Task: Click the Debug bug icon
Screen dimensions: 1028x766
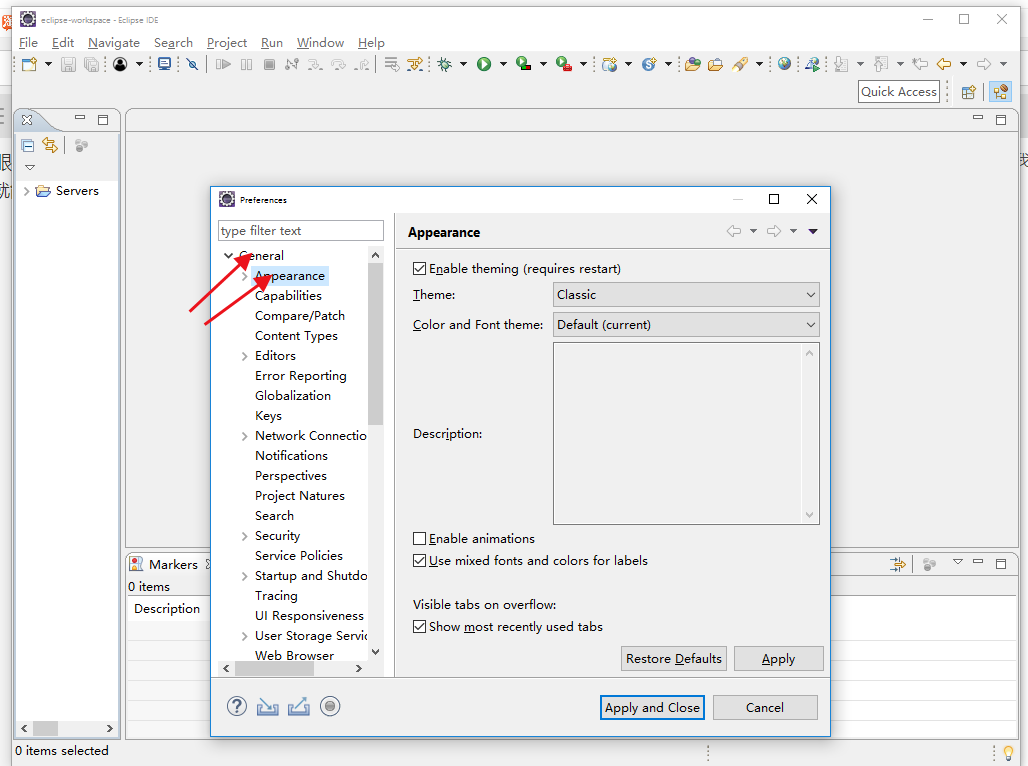Action: click(445, 64)
